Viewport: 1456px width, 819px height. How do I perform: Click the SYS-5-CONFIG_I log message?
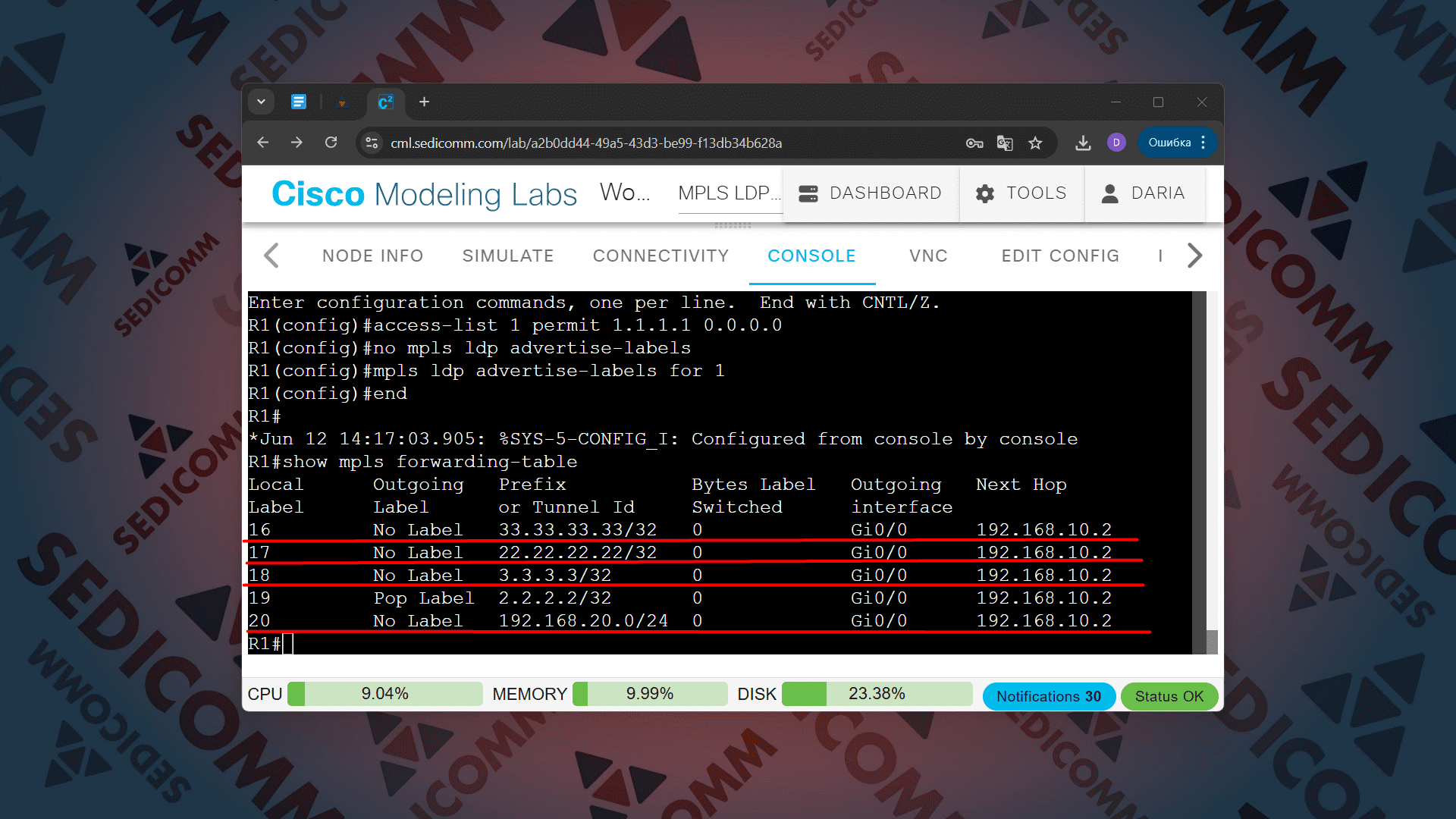pos(663,439)
